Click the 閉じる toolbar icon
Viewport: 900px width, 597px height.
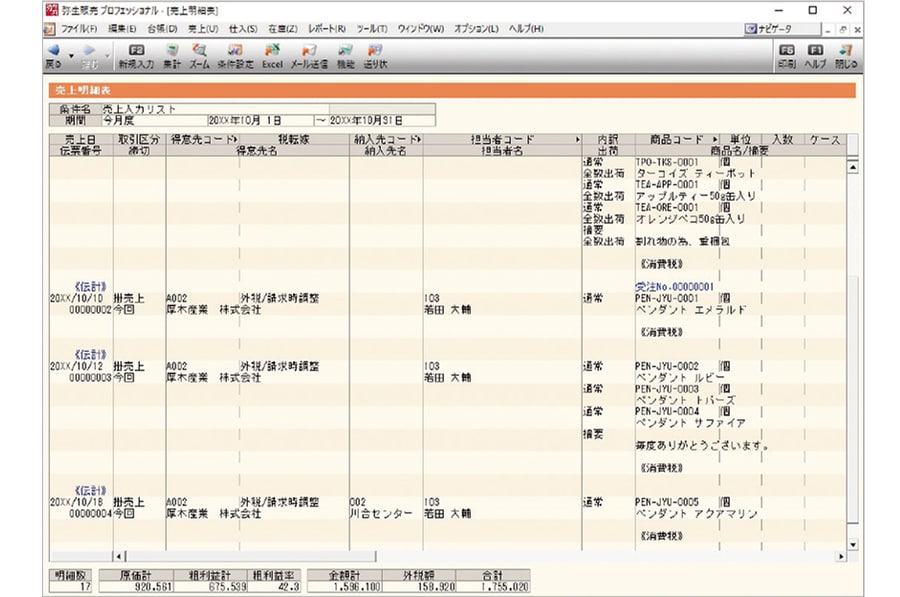pyautogui.click(x=845, y=51)
